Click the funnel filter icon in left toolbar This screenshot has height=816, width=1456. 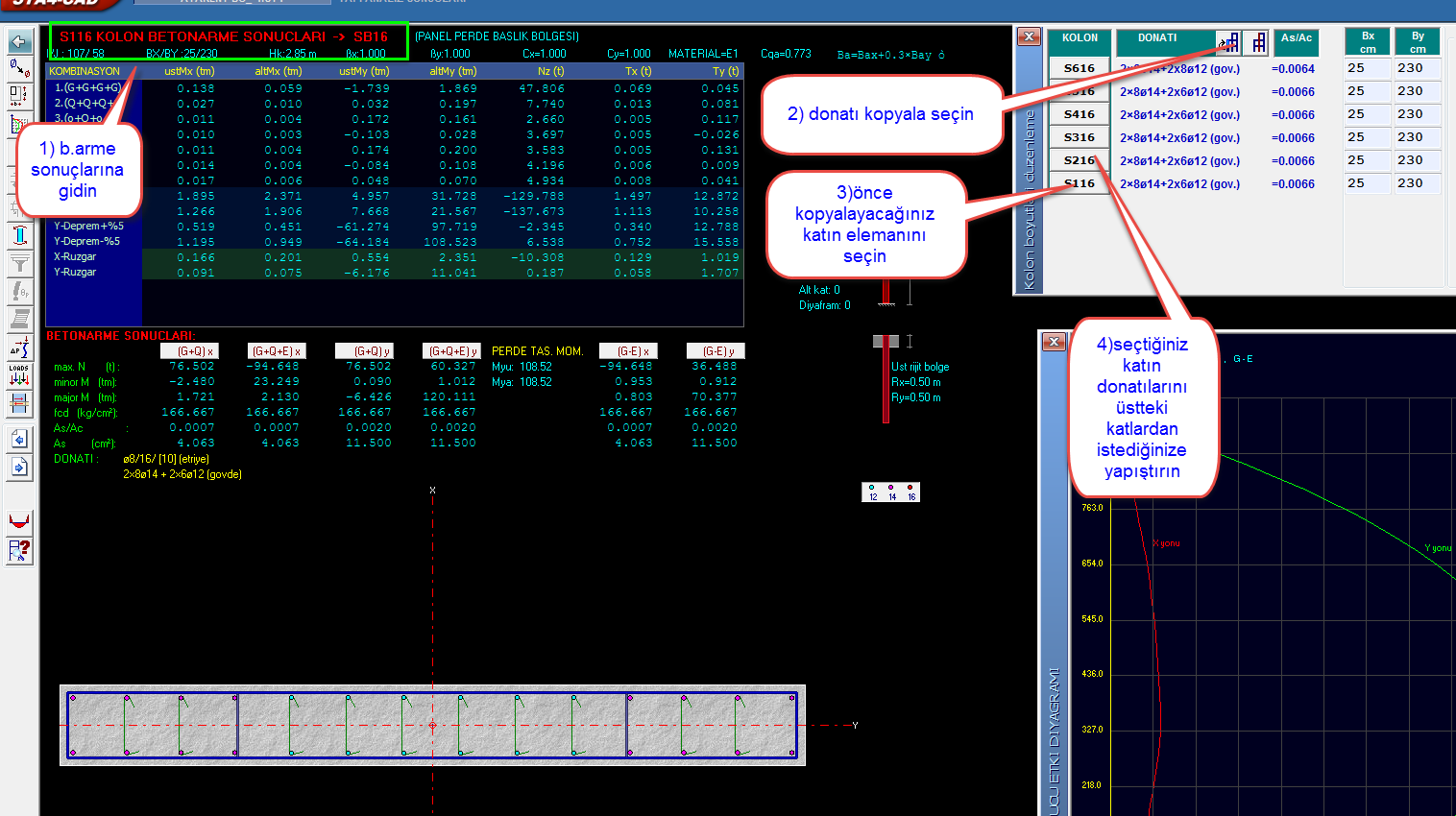coord(19,264)
